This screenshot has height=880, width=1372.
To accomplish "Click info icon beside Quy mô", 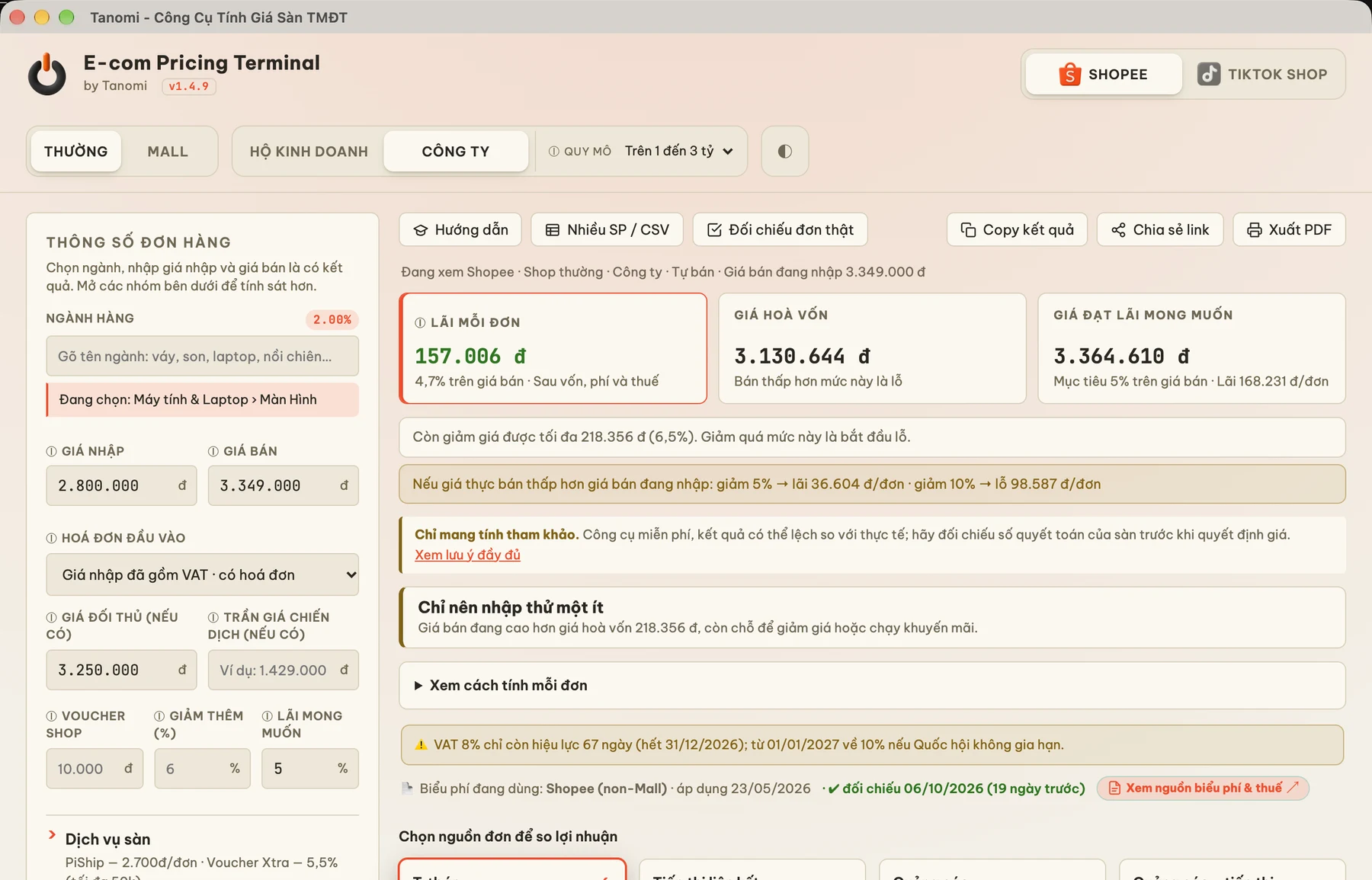I will [x=554, y=151].
